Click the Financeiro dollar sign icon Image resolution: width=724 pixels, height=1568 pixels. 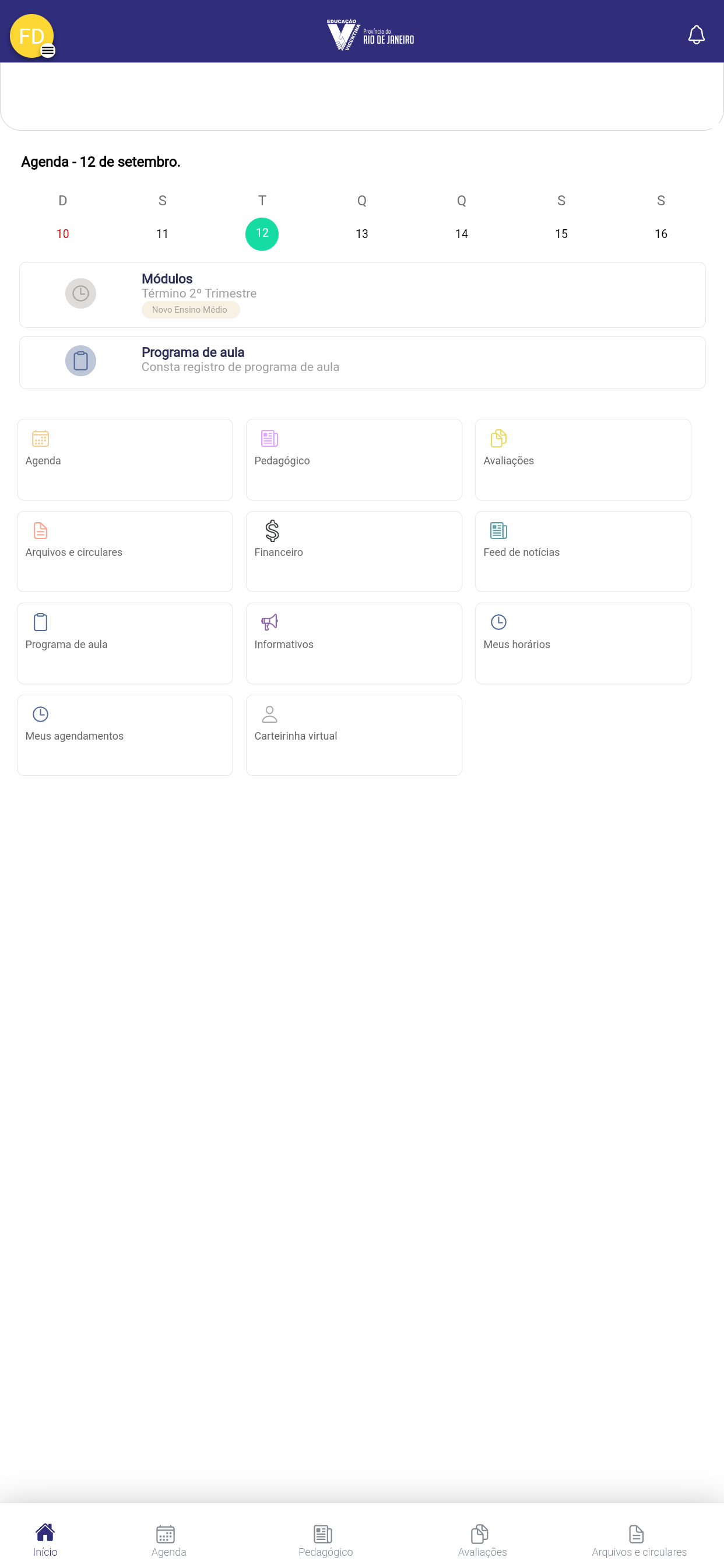tap(272, 530)
